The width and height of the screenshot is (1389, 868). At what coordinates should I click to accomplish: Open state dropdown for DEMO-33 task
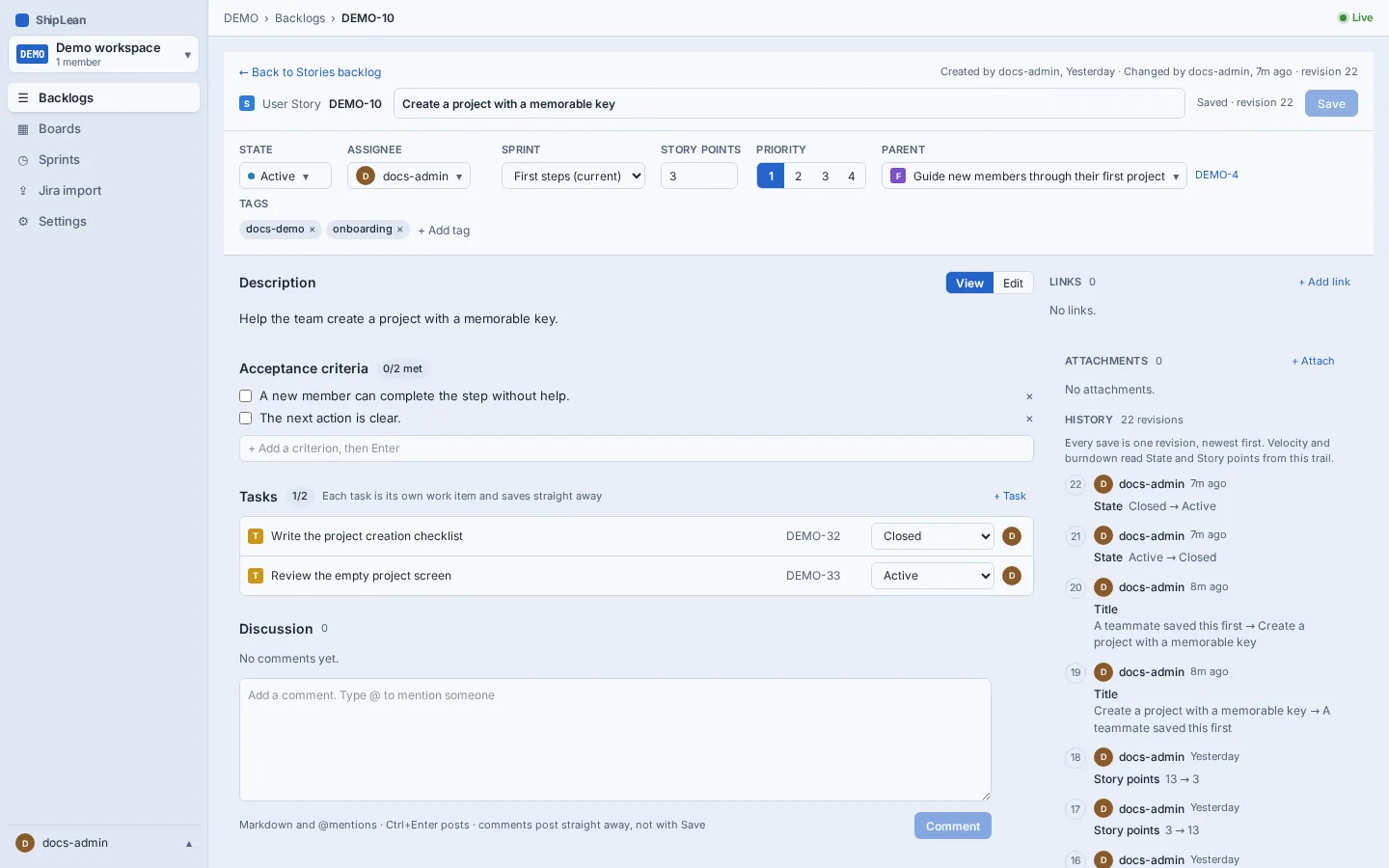(933, 576)
